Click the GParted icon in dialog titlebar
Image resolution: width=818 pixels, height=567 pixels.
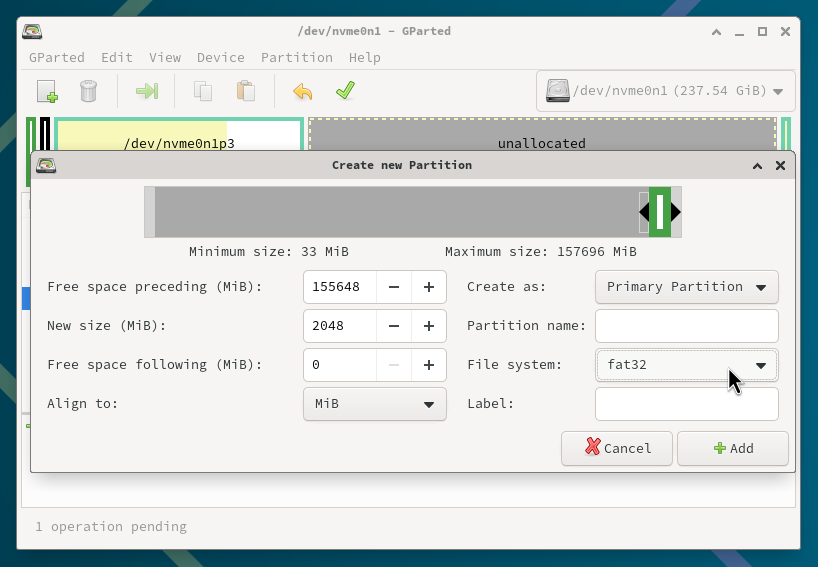[46, 165]
